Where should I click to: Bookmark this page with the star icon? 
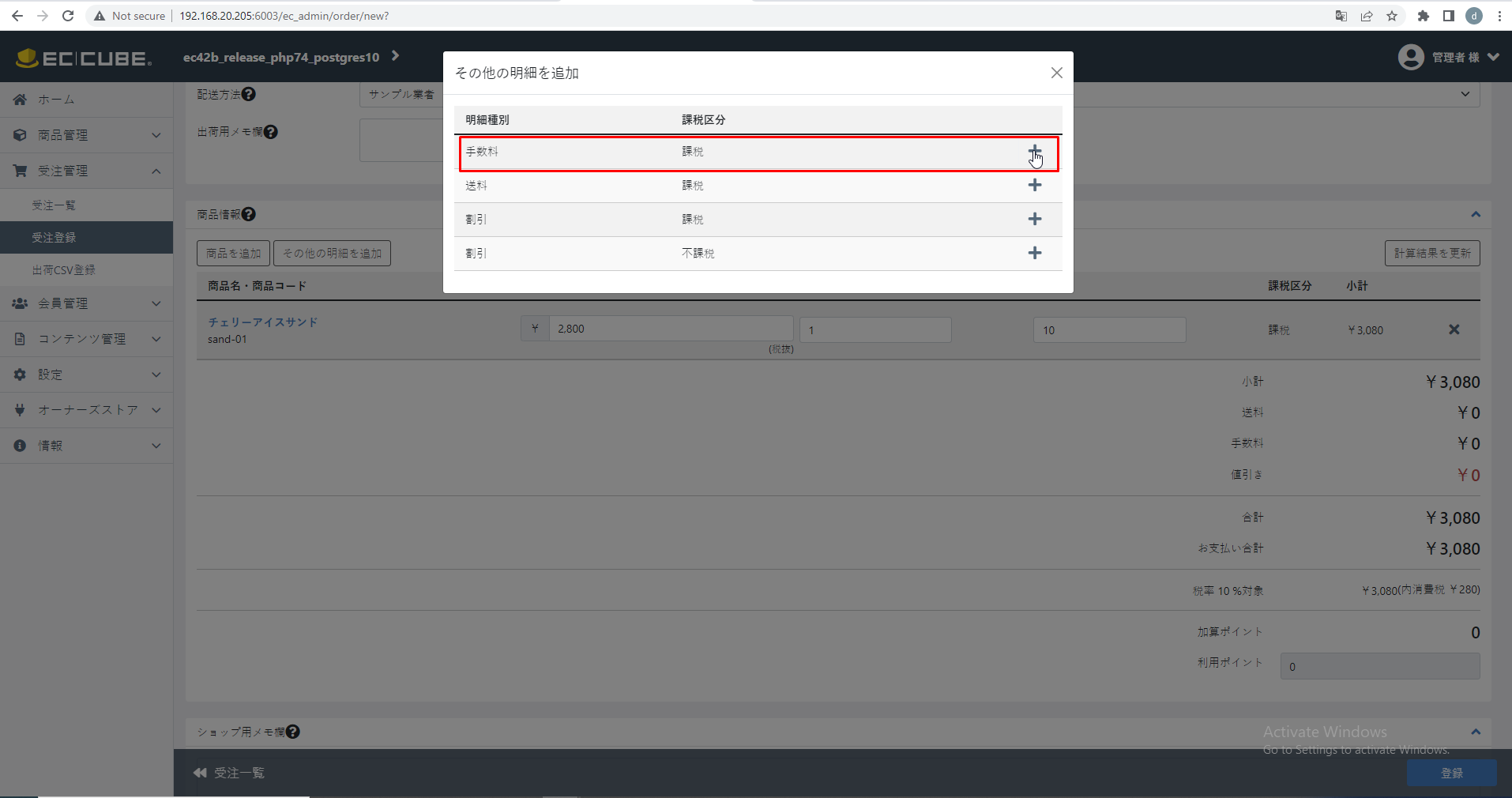tap(1392, 16)
